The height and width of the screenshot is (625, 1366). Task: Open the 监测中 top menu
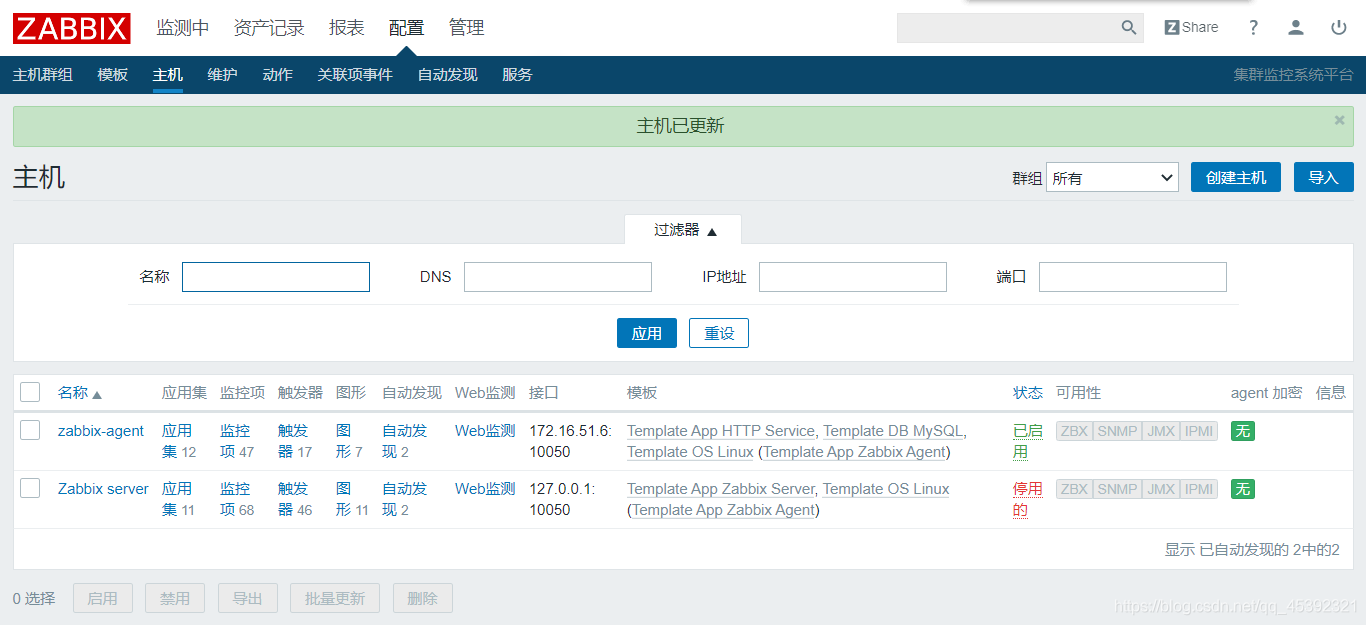(183, 28)
